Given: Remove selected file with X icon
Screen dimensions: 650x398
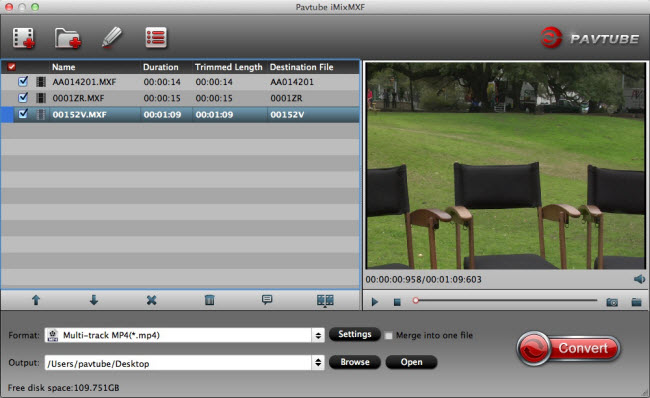Looking at the screenshot, I should tap(152, 300).
